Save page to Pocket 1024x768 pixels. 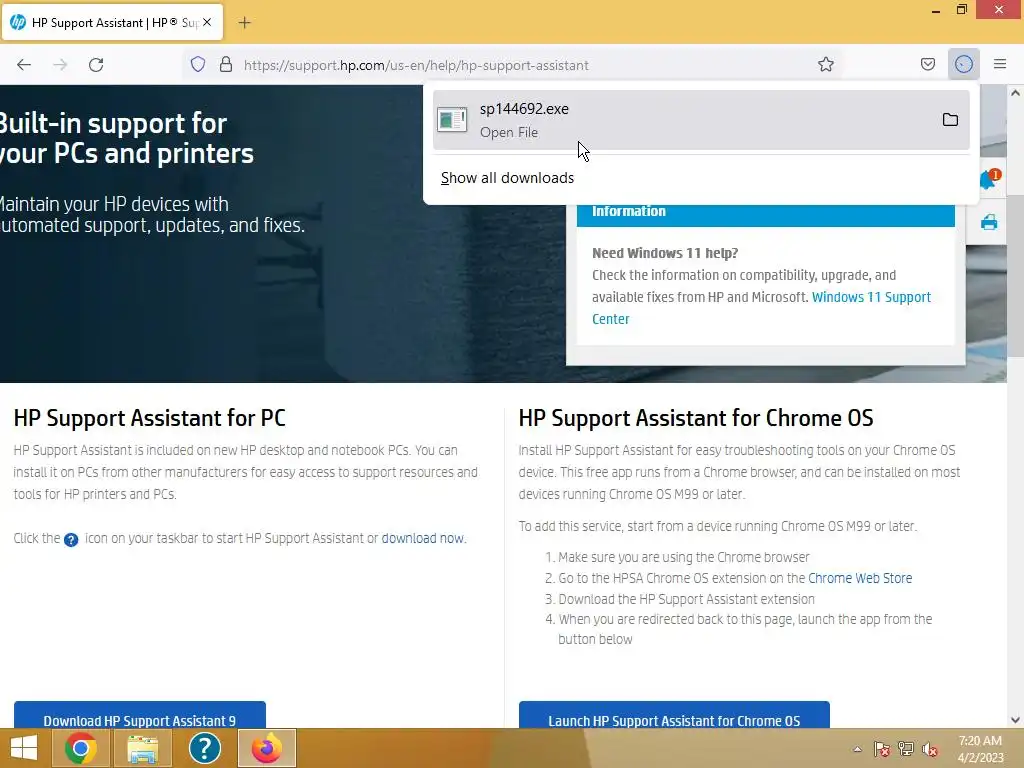(927, 65)
